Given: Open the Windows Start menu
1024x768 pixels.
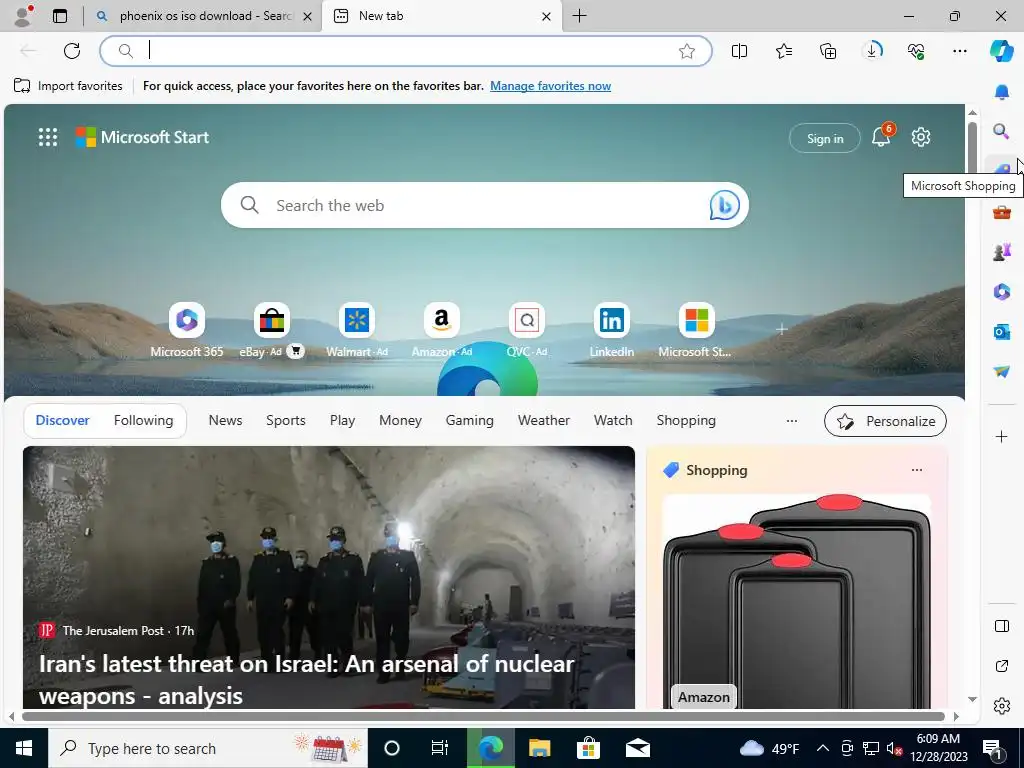Looking at the screenshot, I should click(x=24, y=748).
